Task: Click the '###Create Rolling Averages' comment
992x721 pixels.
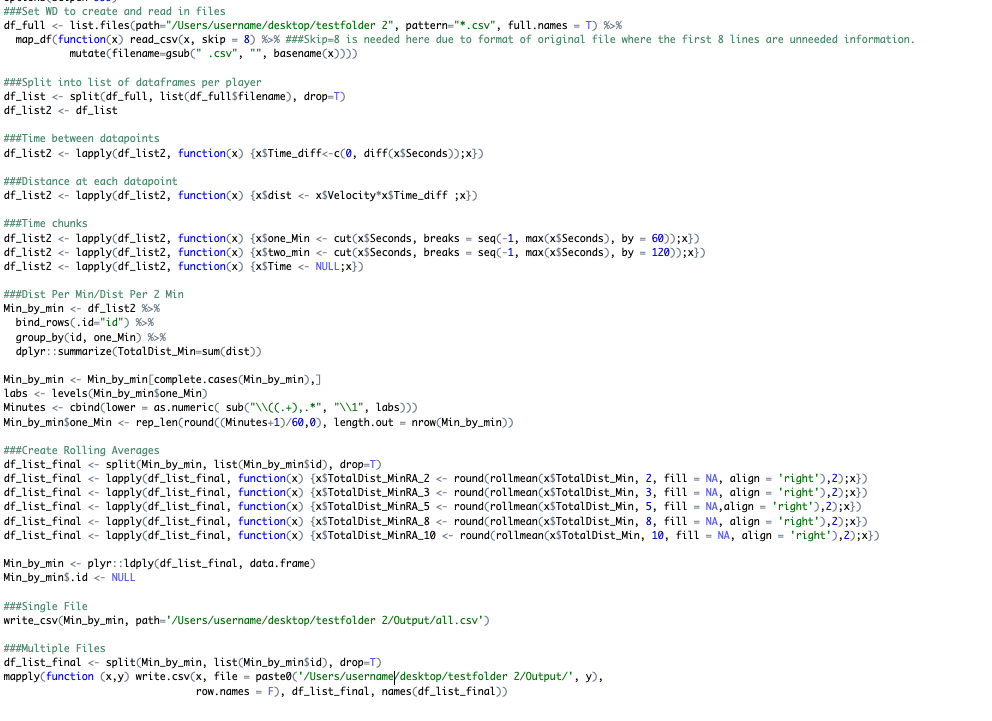Action: (82, 450)
